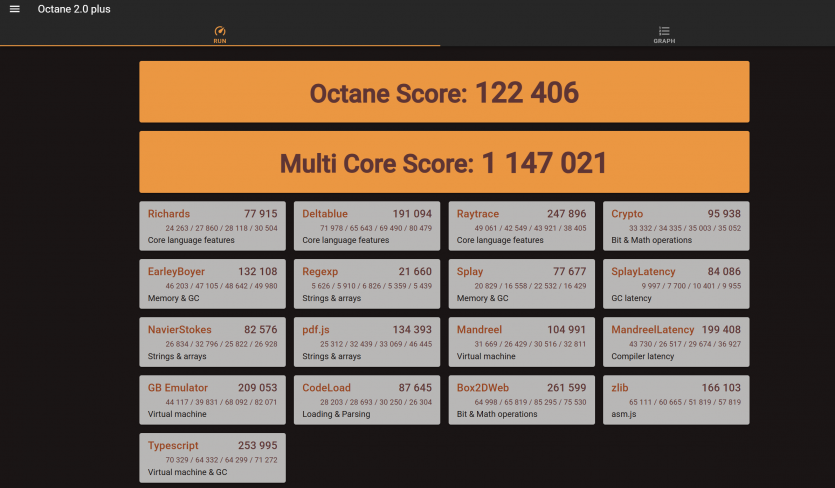Click the Box2DWeb benchmark card
The image size is (835, 488).
[x=521, y=400]
